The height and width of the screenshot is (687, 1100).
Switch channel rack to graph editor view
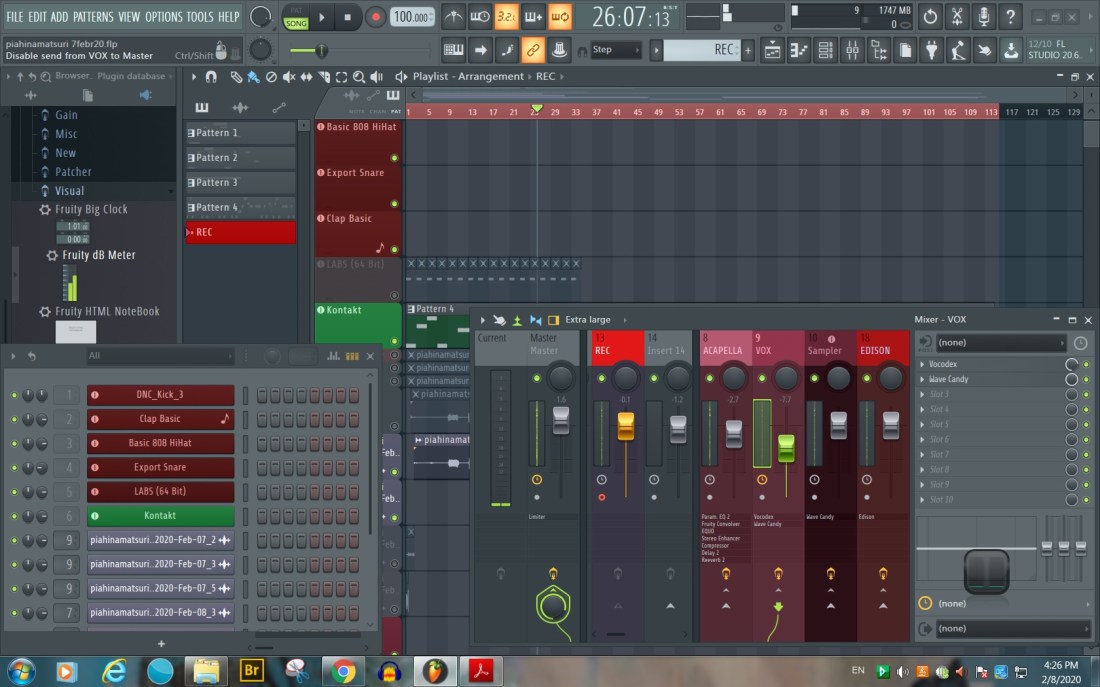point(334,356)
